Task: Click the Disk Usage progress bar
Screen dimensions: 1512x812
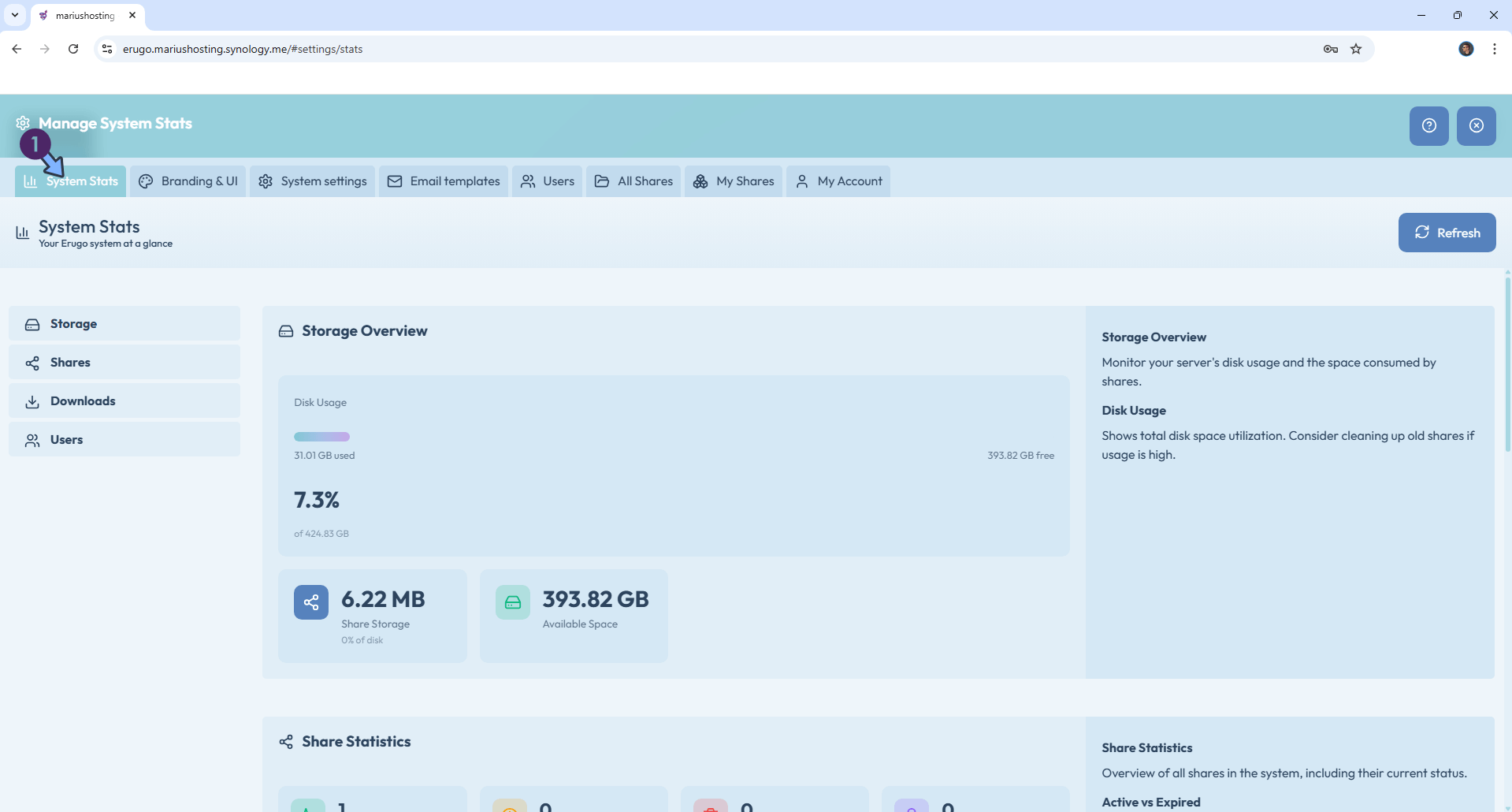Action: (x=321, y=436)
